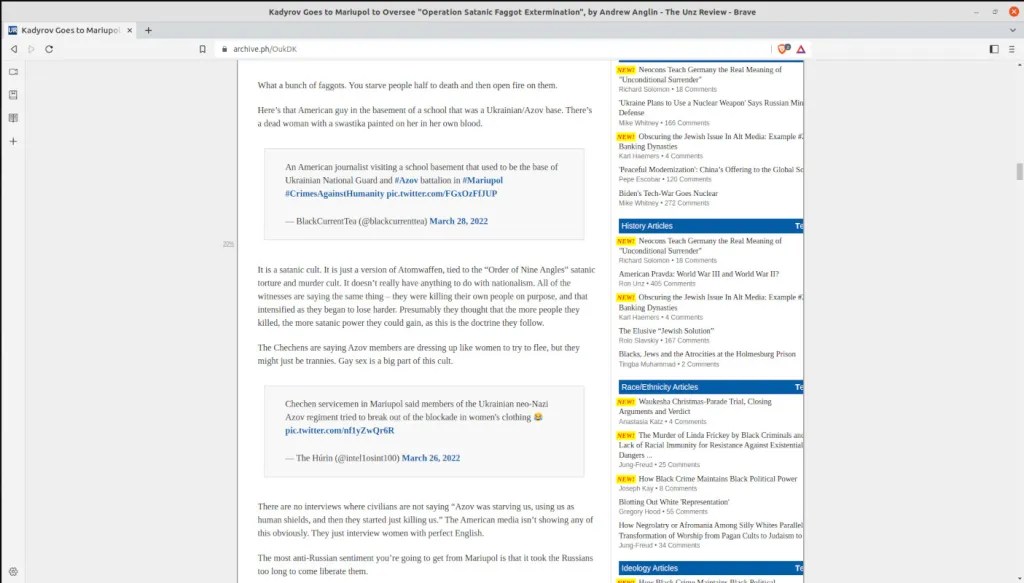
Task: Open the Brave Shields lion icon
Action: tap(783, 49)
